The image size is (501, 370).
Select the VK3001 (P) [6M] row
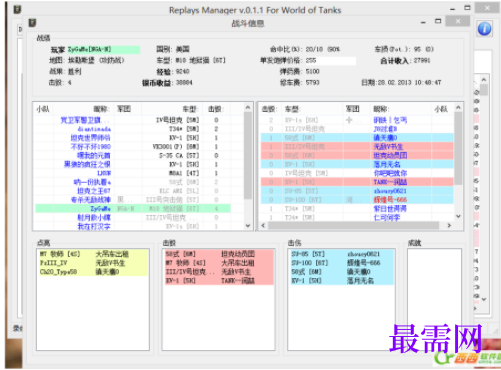[x=133, y=146]
